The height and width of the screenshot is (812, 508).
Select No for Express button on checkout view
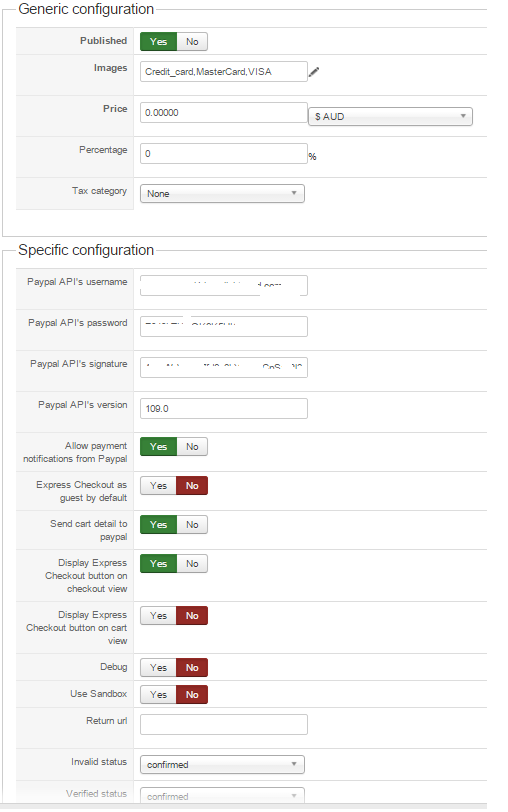coord(192,563)
